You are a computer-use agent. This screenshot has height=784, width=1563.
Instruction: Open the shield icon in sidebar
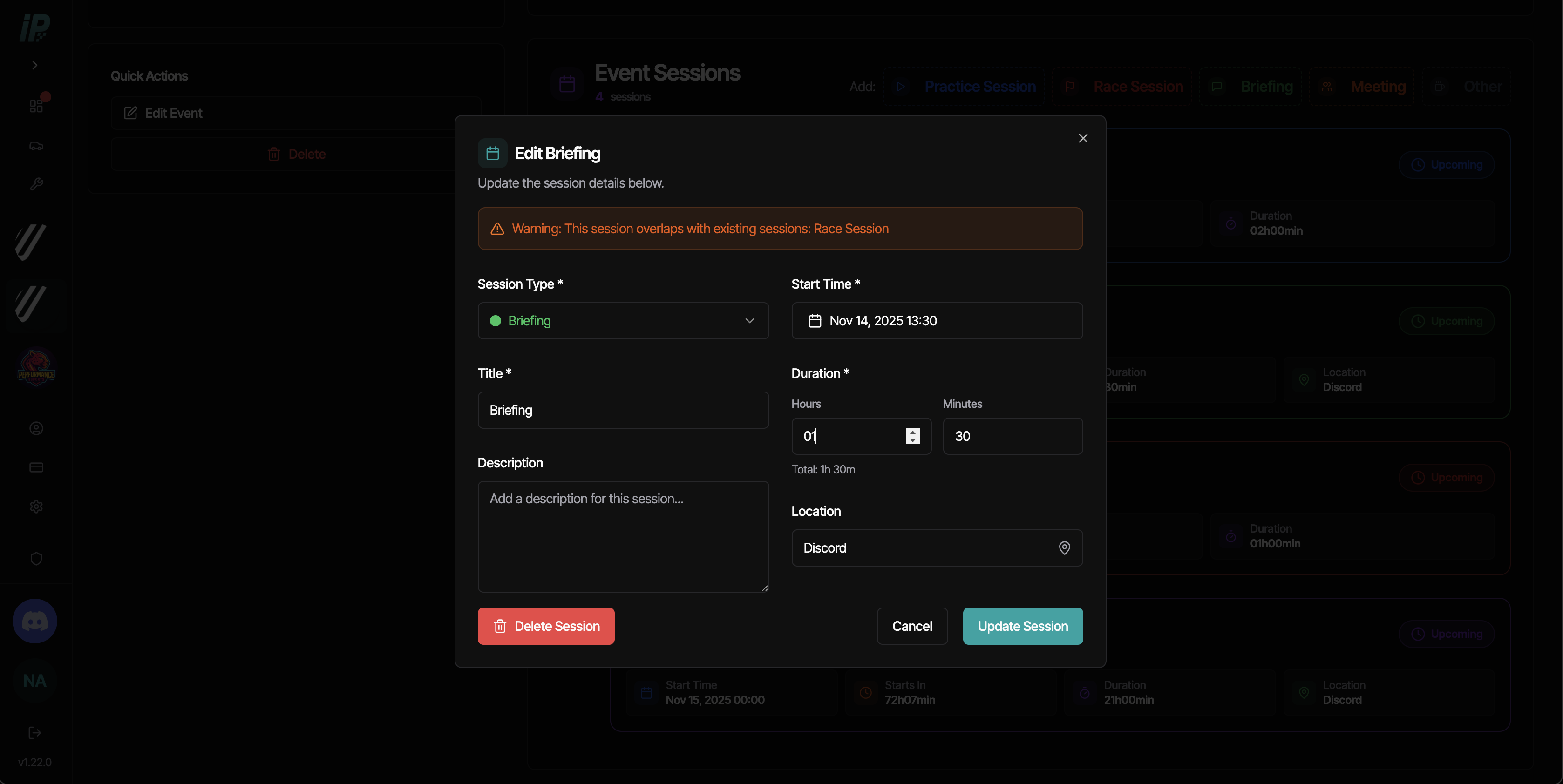[36, 558]
